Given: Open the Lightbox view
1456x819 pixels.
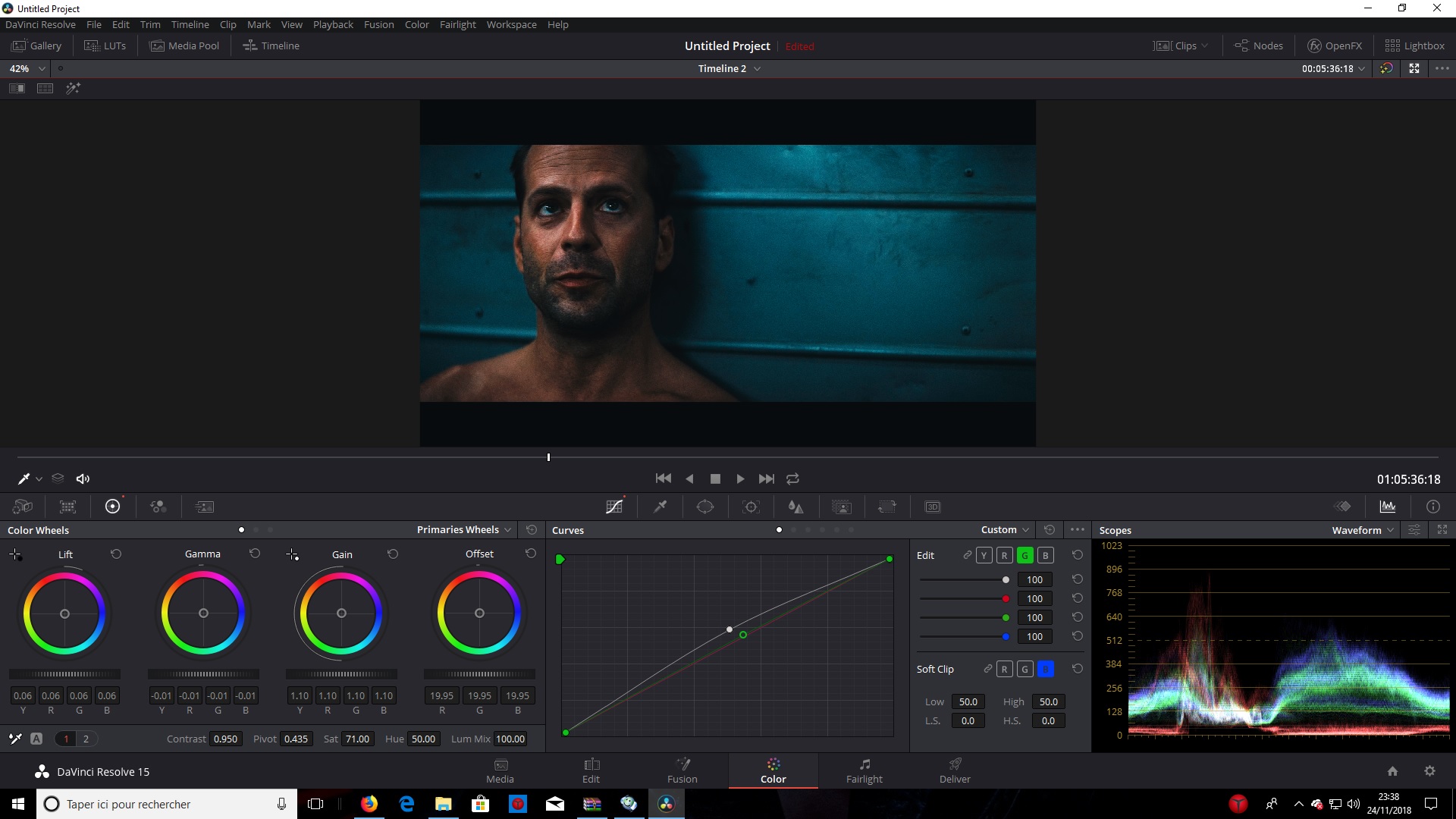Looking at the screenshot, I should pyautogui.click(x=1414, y=45).
